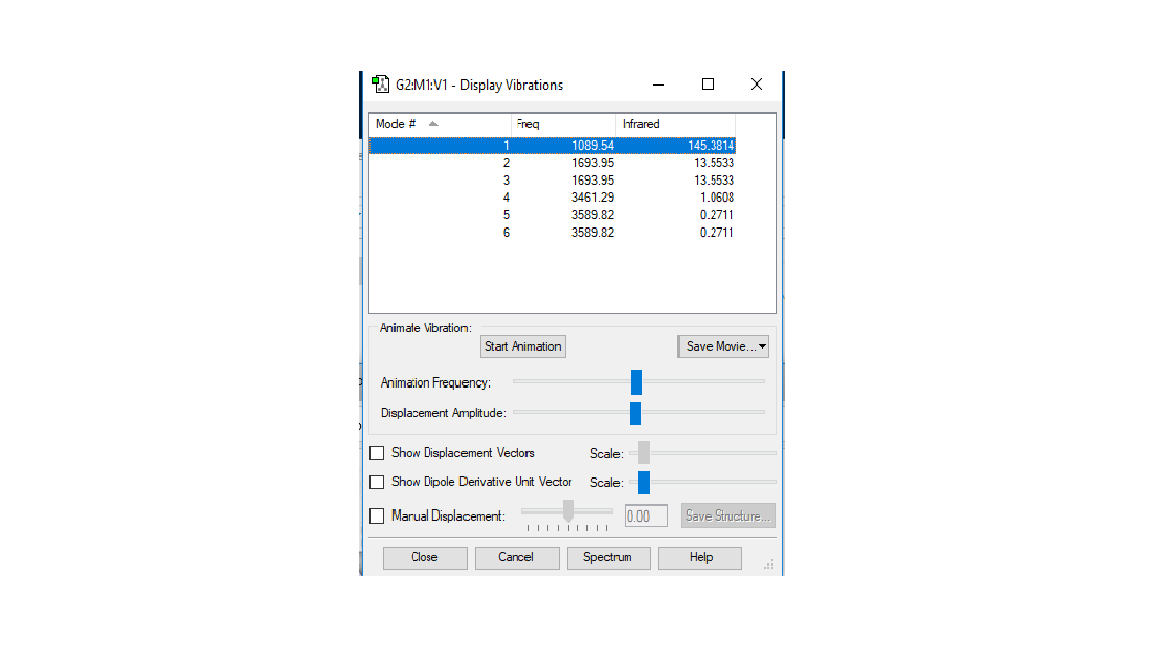This screenshot has width=1152, height=648.
Task: Click the Displacement Vectors Scale slider
Action: [x=644, y=453]
